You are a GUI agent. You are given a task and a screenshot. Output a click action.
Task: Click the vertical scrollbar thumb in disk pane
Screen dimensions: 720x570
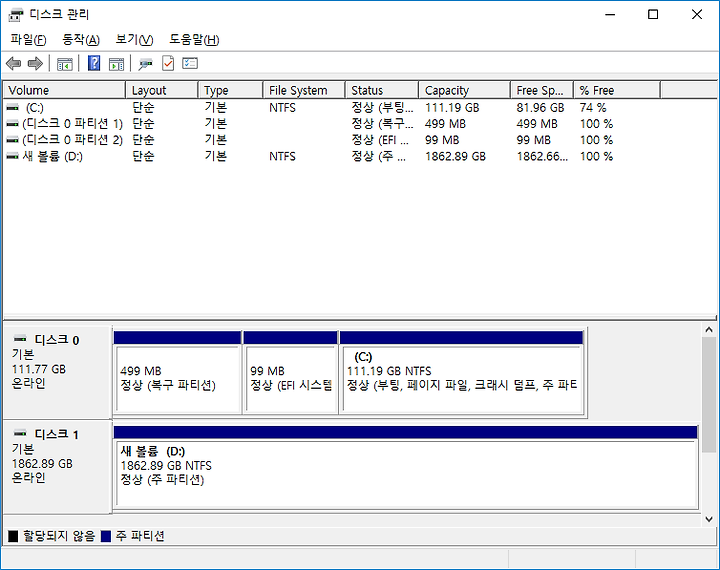click(x=709, y=395)
